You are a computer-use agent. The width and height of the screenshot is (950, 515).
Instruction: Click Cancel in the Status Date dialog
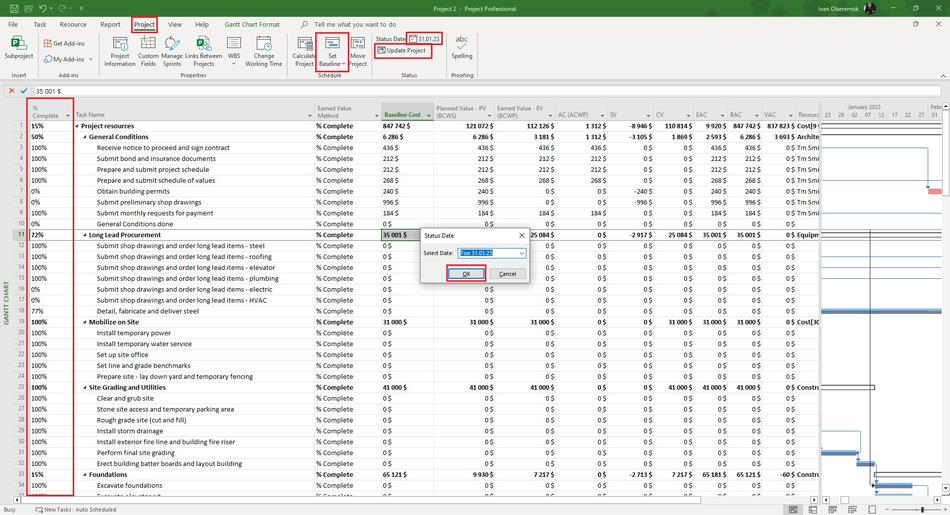point(507,274)
